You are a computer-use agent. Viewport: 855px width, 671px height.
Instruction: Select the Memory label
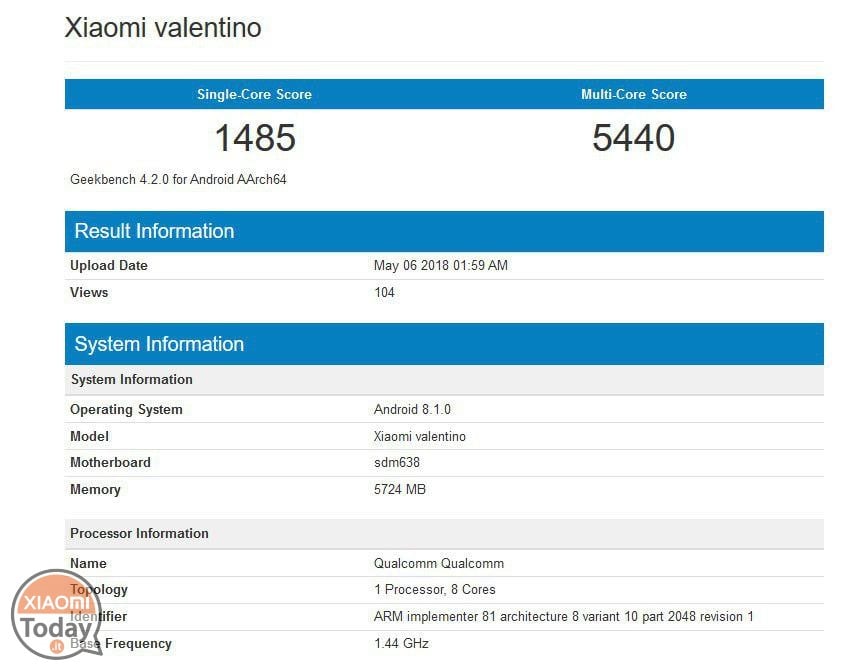[x=95, y=490]
